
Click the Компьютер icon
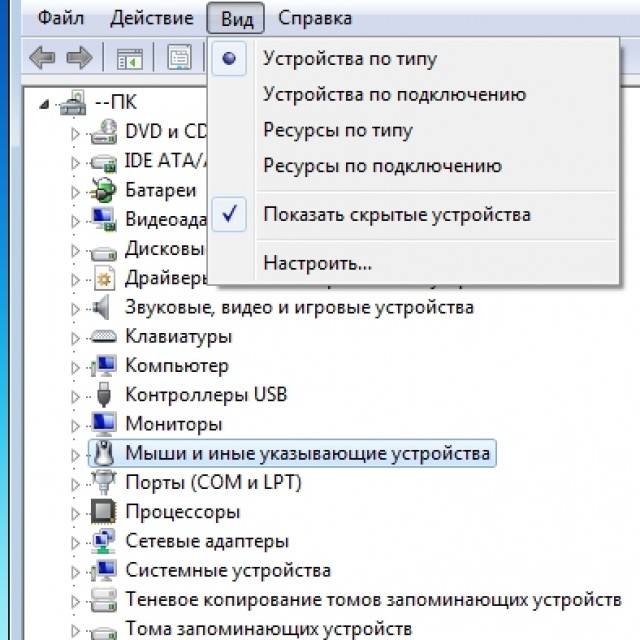(104, 366)
